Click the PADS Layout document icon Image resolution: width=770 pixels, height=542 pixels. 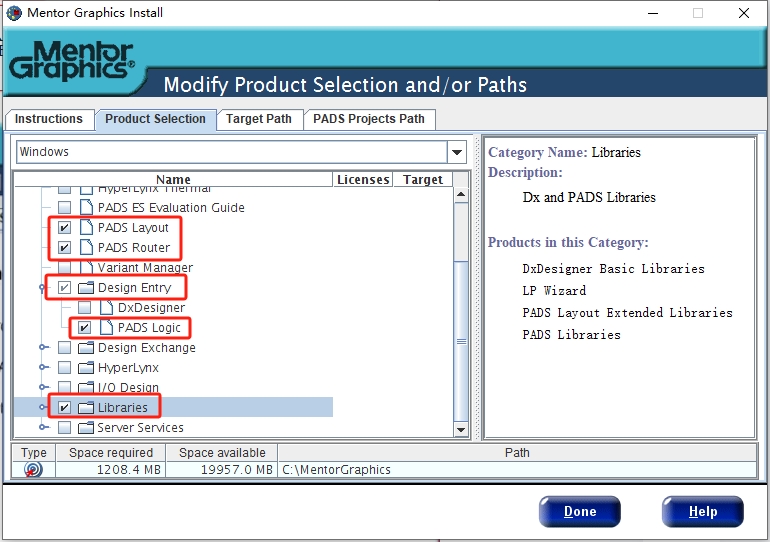point(86,228)
